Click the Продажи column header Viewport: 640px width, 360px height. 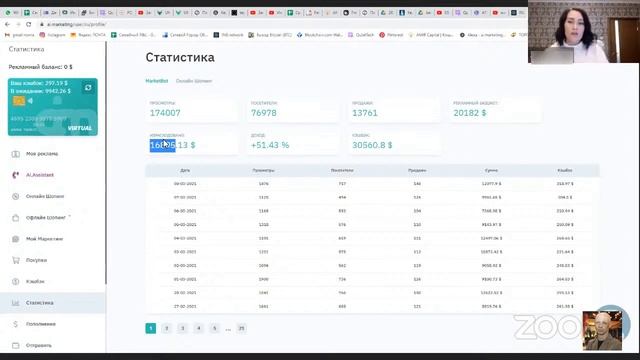(417, 170)
